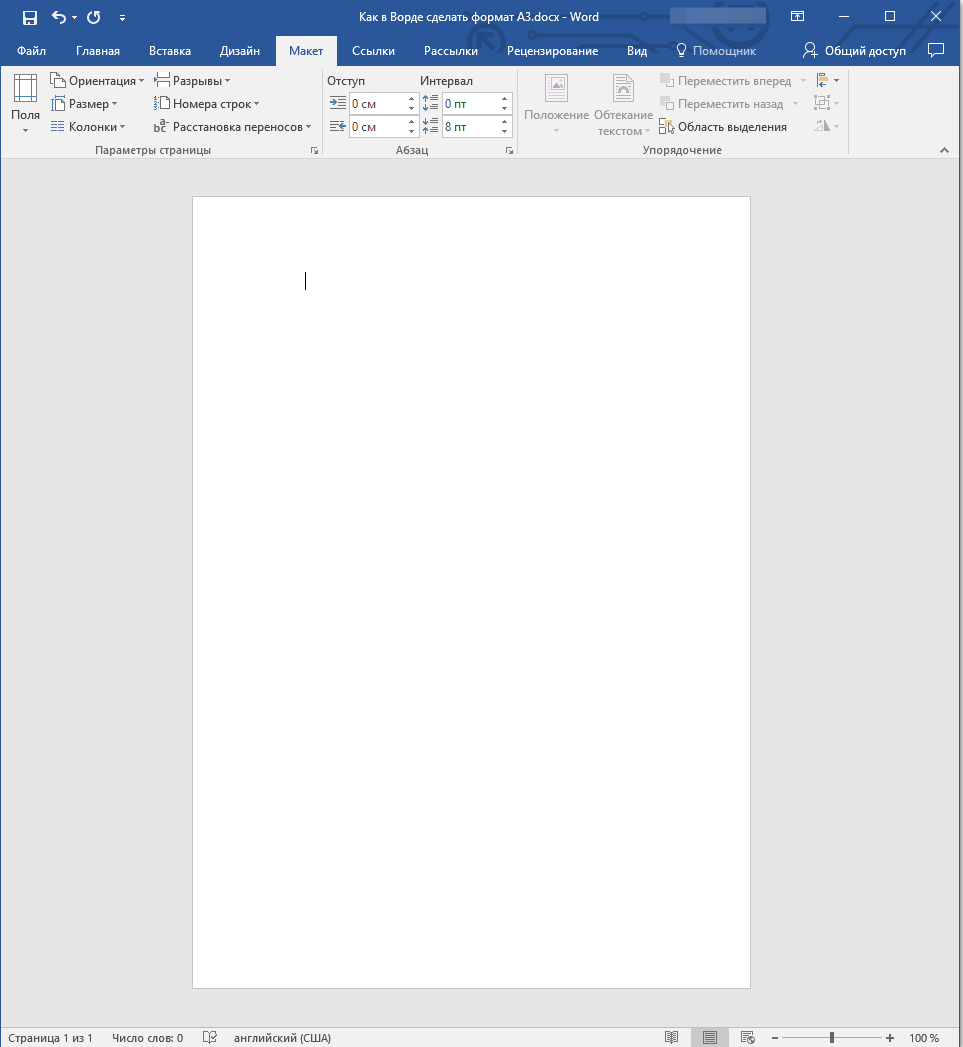Open Область выделения selection pane
Screen dimensions: 963x1047
point(723,127)
